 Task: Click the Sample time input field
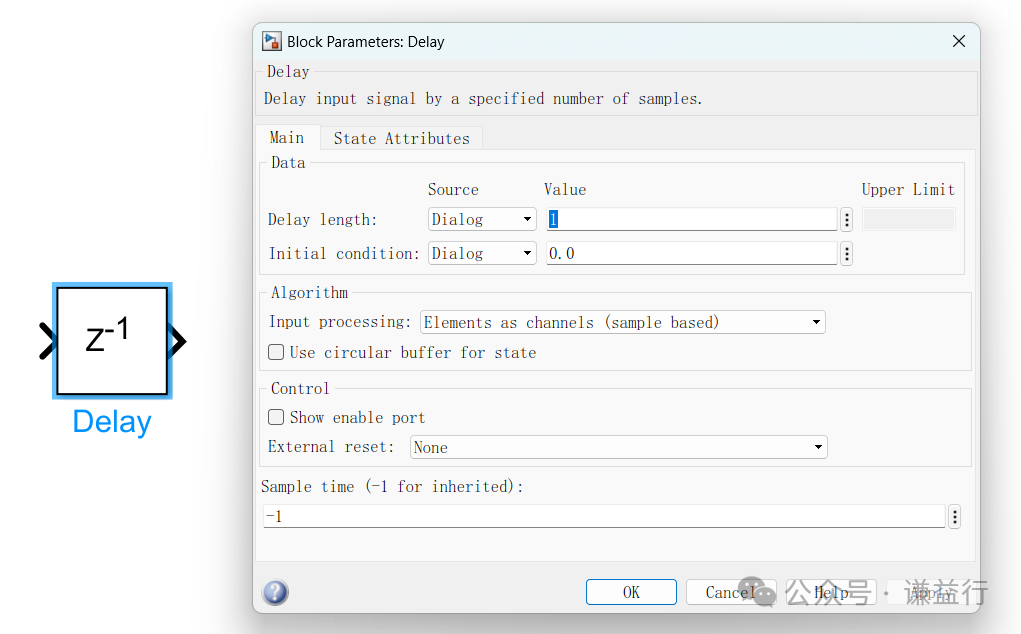pos(600,516)
